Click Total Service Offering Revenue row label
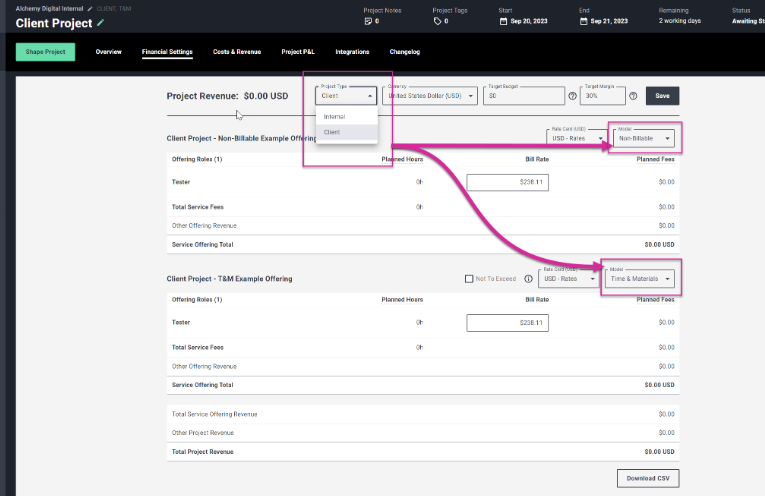This screenshot has height=496, width=765. (x=214, y=414)
